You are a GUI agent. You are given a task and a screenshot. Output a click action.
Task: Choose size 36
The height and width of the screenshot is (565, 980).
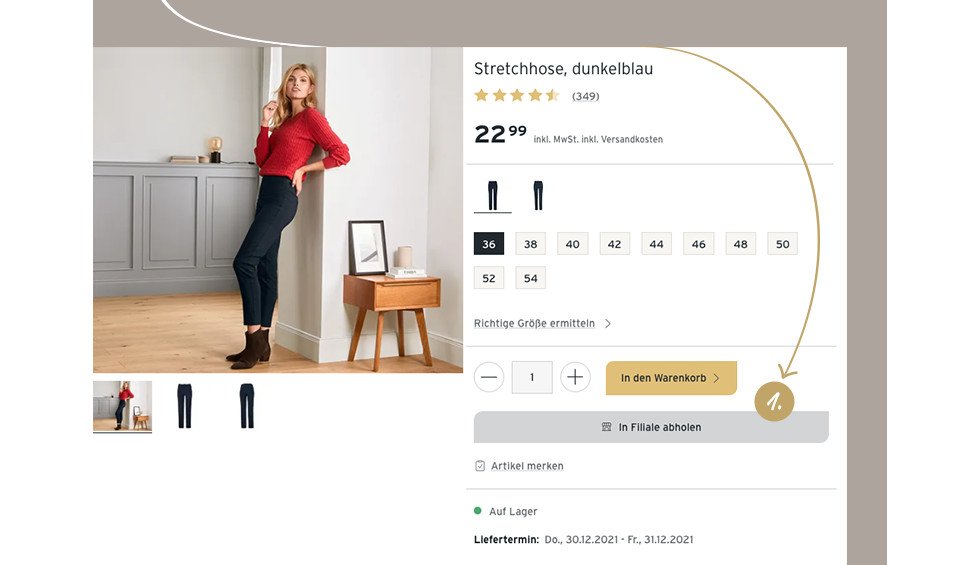[x=489, y=244]
